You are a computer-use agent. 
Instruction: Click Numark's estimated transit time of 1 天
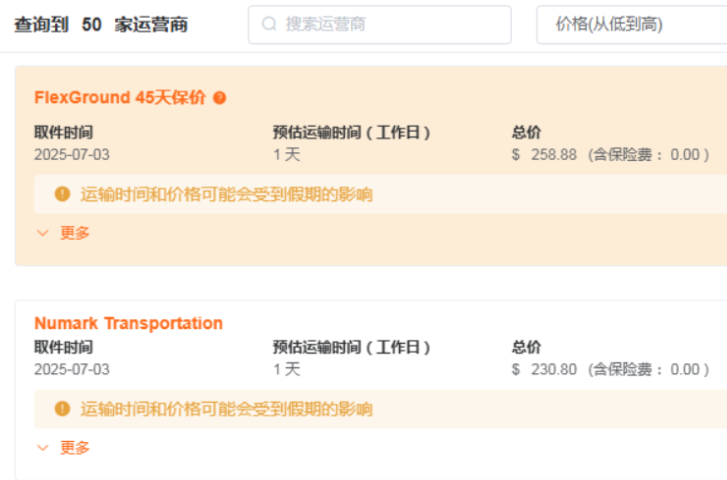tap(286, 370)
